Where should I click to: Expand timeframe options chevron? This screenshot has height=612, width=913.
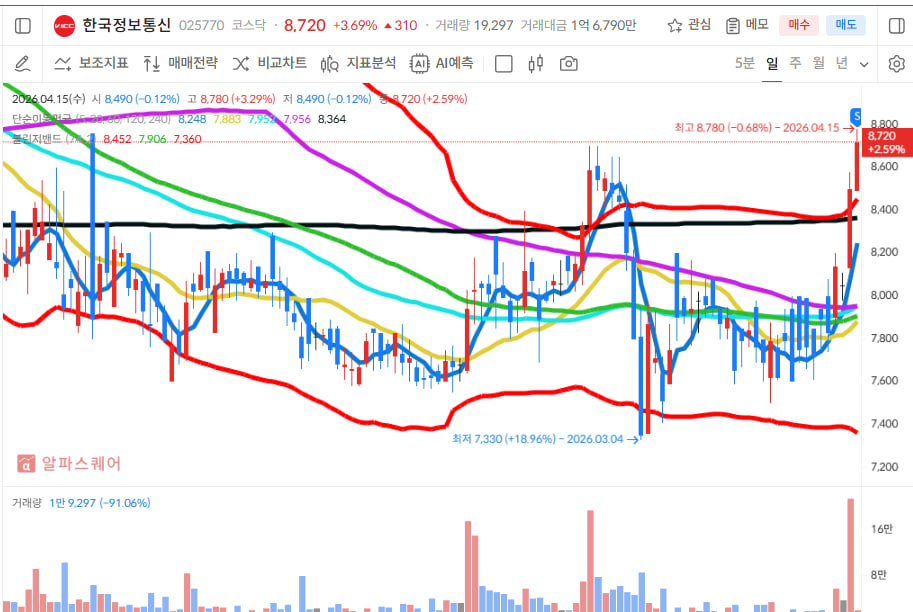click(x=865, y=64)
